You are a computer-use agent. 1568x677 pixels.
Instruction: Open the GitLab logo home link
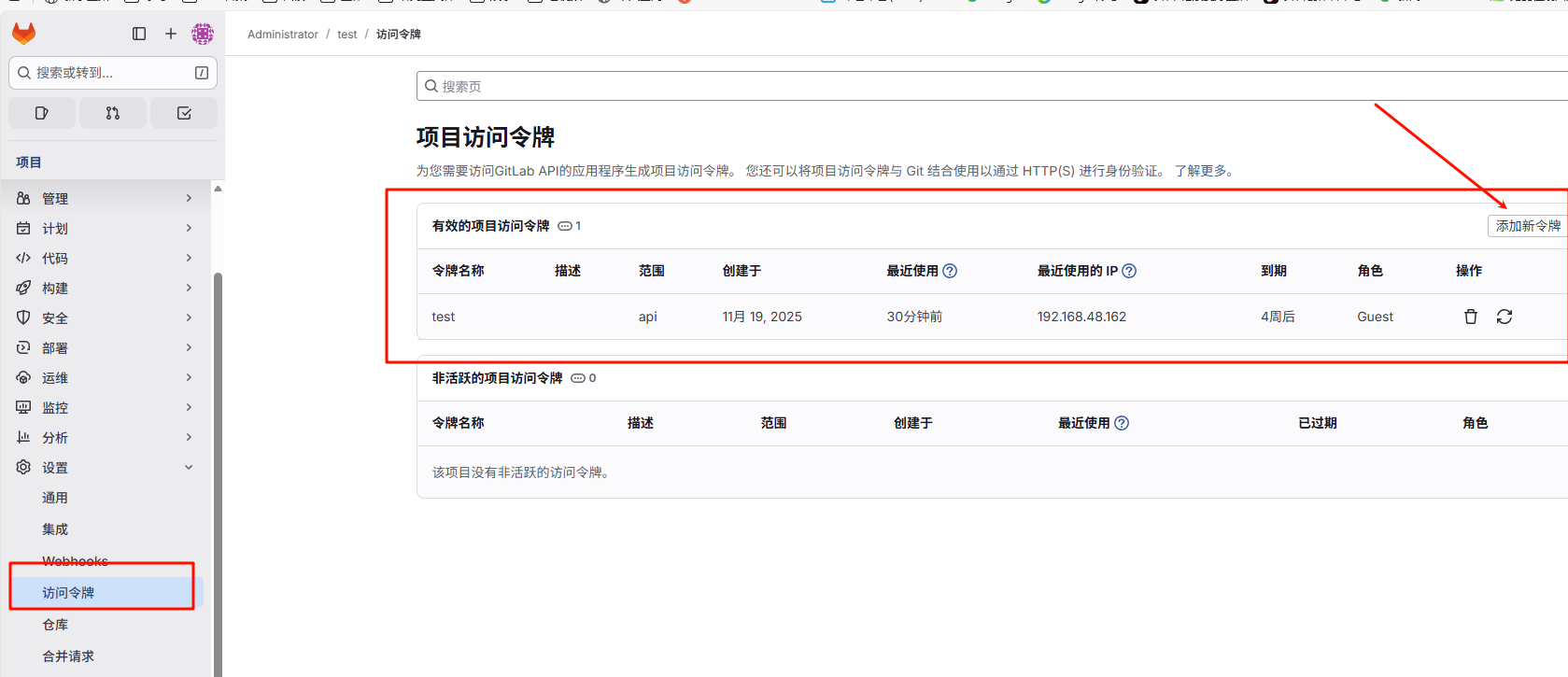[23, 34]
